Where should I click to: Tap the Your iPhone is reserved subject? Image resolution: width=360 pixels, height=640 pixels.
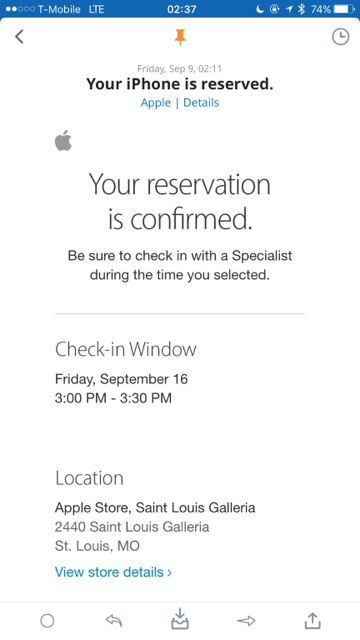click(x=180, y=84)
